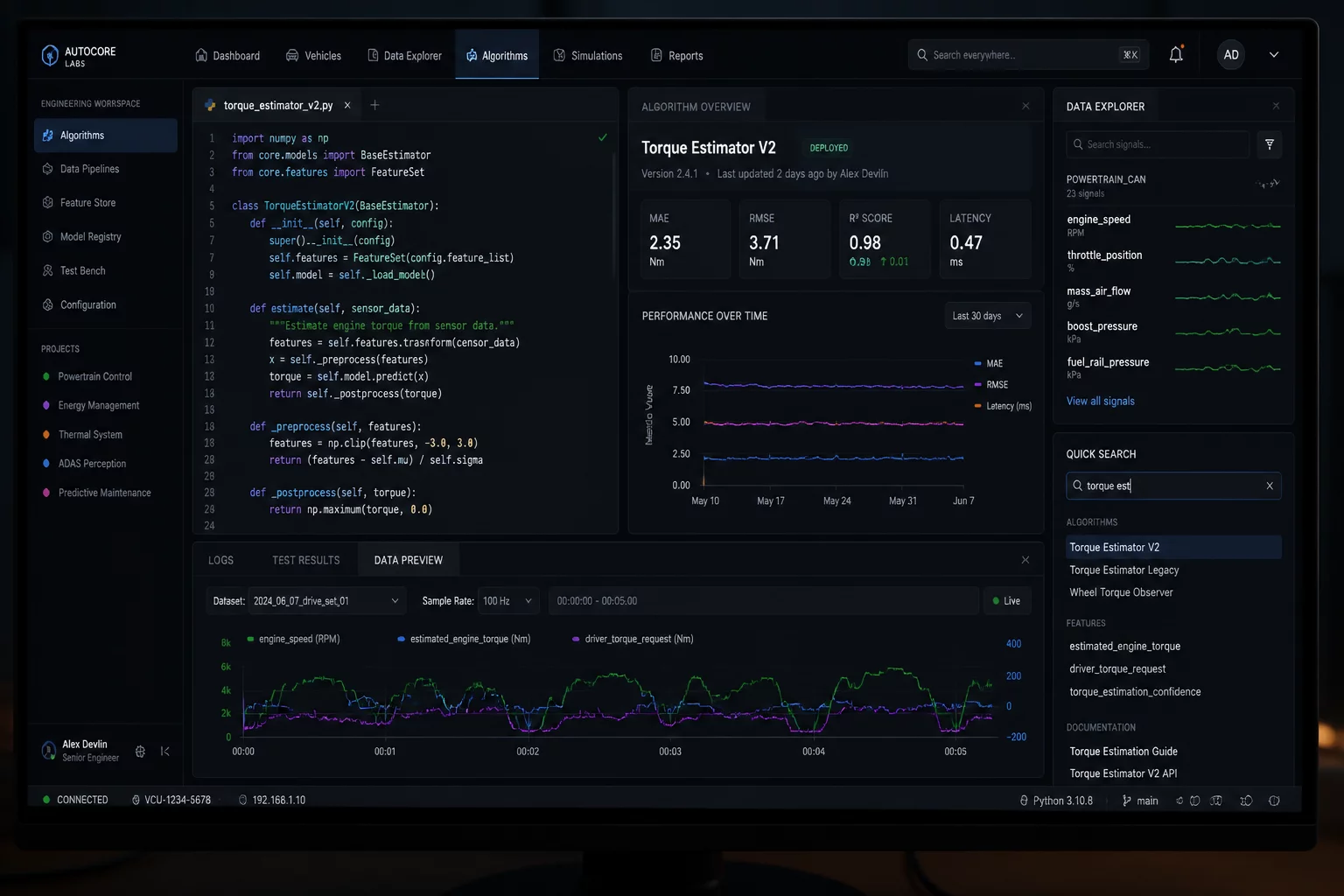Screen dimensions: 1344x896
Task: Expand the account menu chevron
Action: tap(1274, 54)
